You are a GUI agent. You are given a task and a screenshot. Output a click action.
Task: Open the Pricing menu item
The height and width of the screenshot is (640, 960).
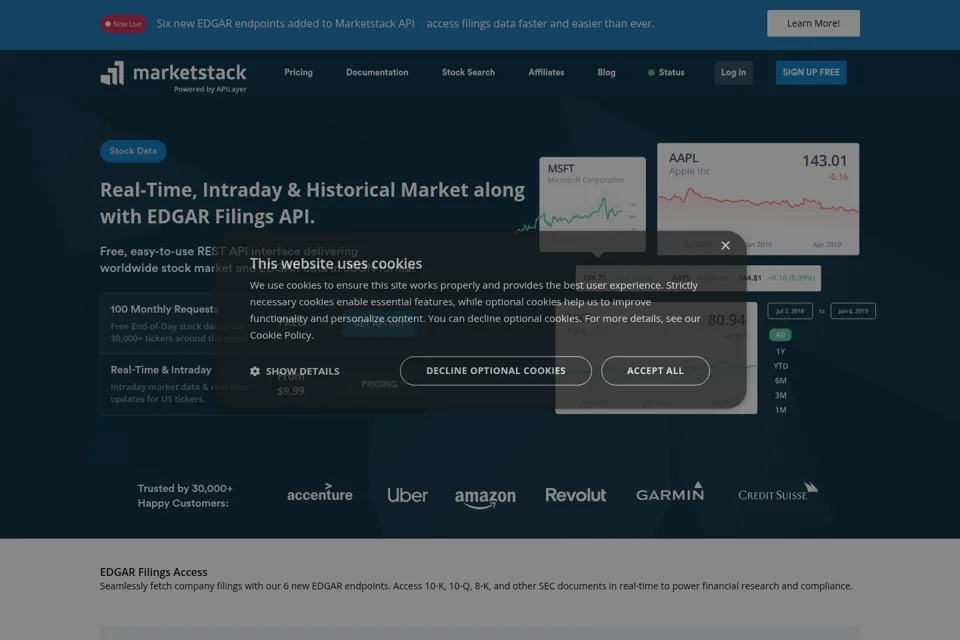298,72
